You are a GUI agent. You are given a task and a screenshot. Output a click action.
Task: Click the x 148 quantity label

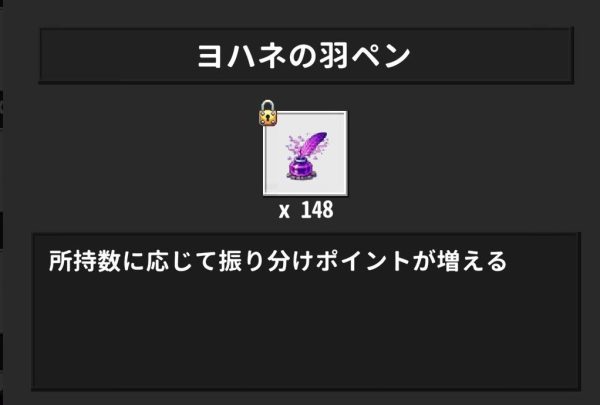[306, 210]
